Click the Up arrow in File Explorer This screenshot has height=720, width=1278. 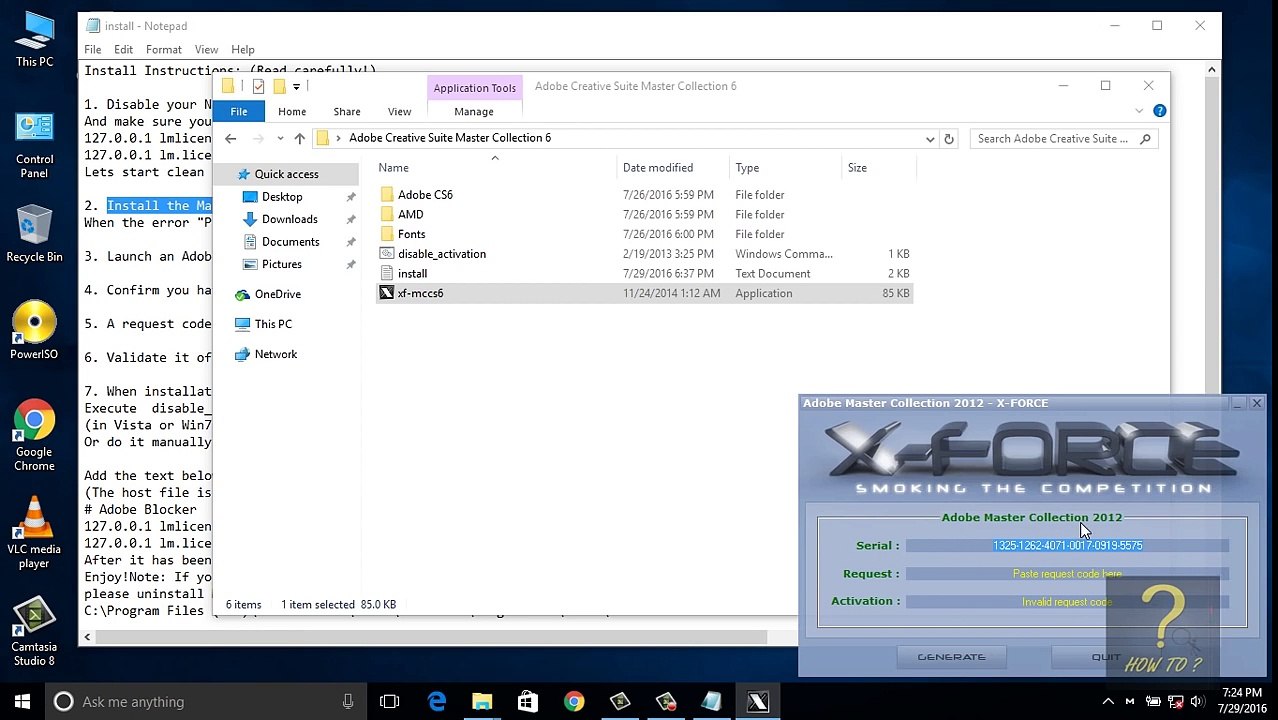pos(299,139)
